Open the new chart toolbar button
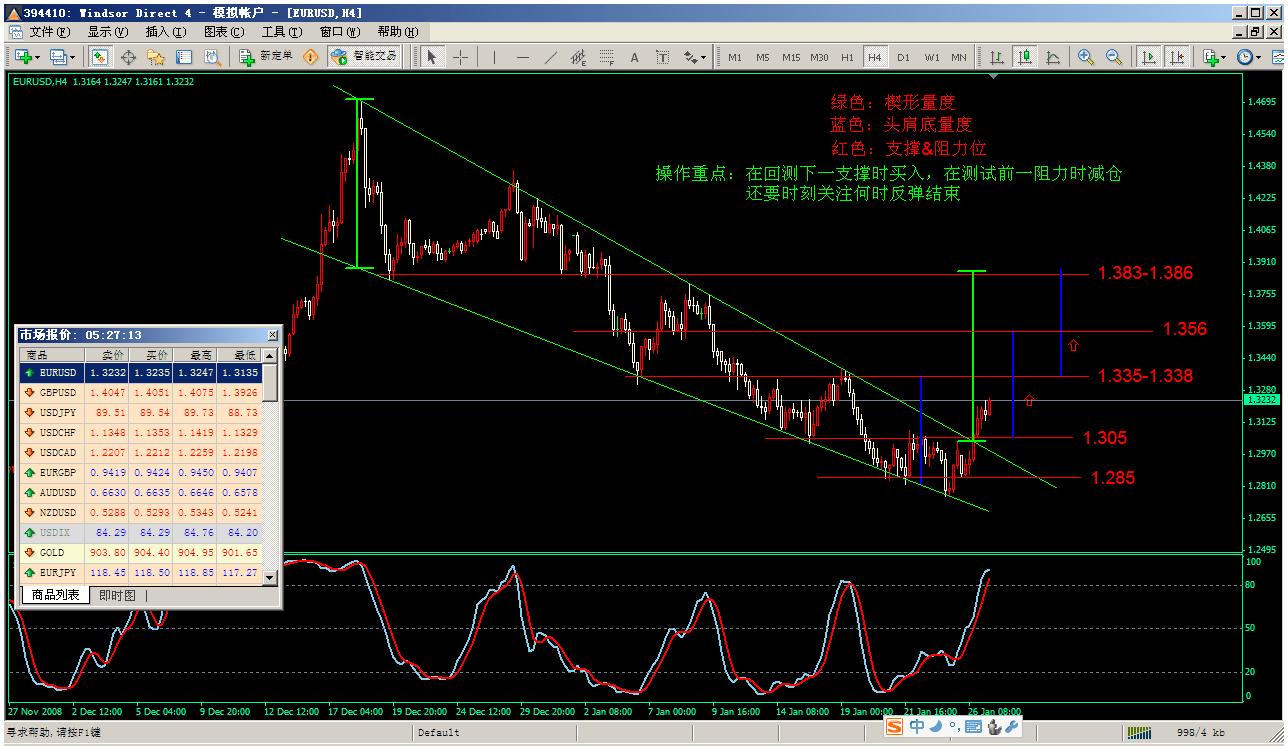This screenshot has height=746, width=1288. [x=26, y=57]
